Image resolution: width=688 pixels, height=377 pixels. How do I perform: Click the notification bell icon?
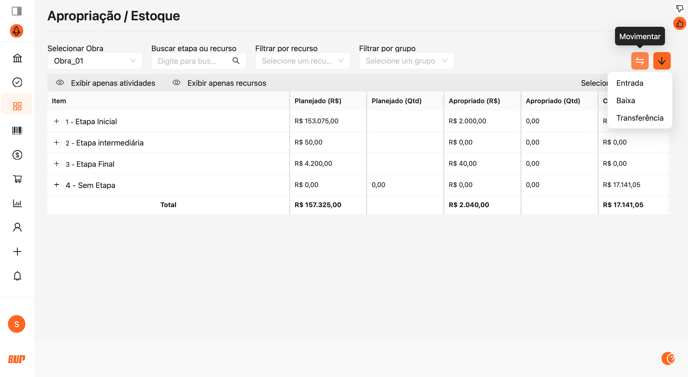pos(17,276)
